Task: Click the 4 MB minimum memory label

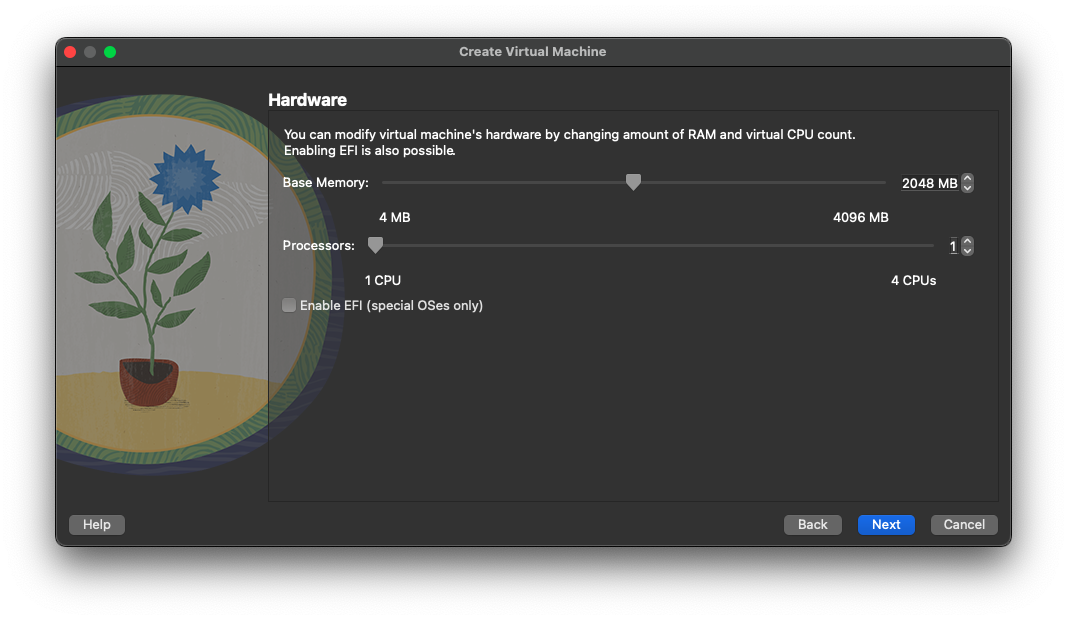Action: click(x=395, y=218)
